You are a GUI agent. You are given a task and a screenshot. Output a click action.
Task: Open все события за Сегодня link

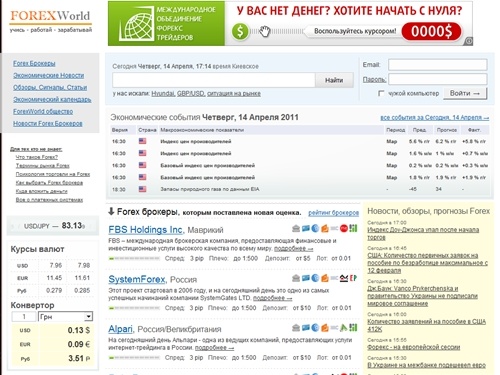click(x=435, y=117)
